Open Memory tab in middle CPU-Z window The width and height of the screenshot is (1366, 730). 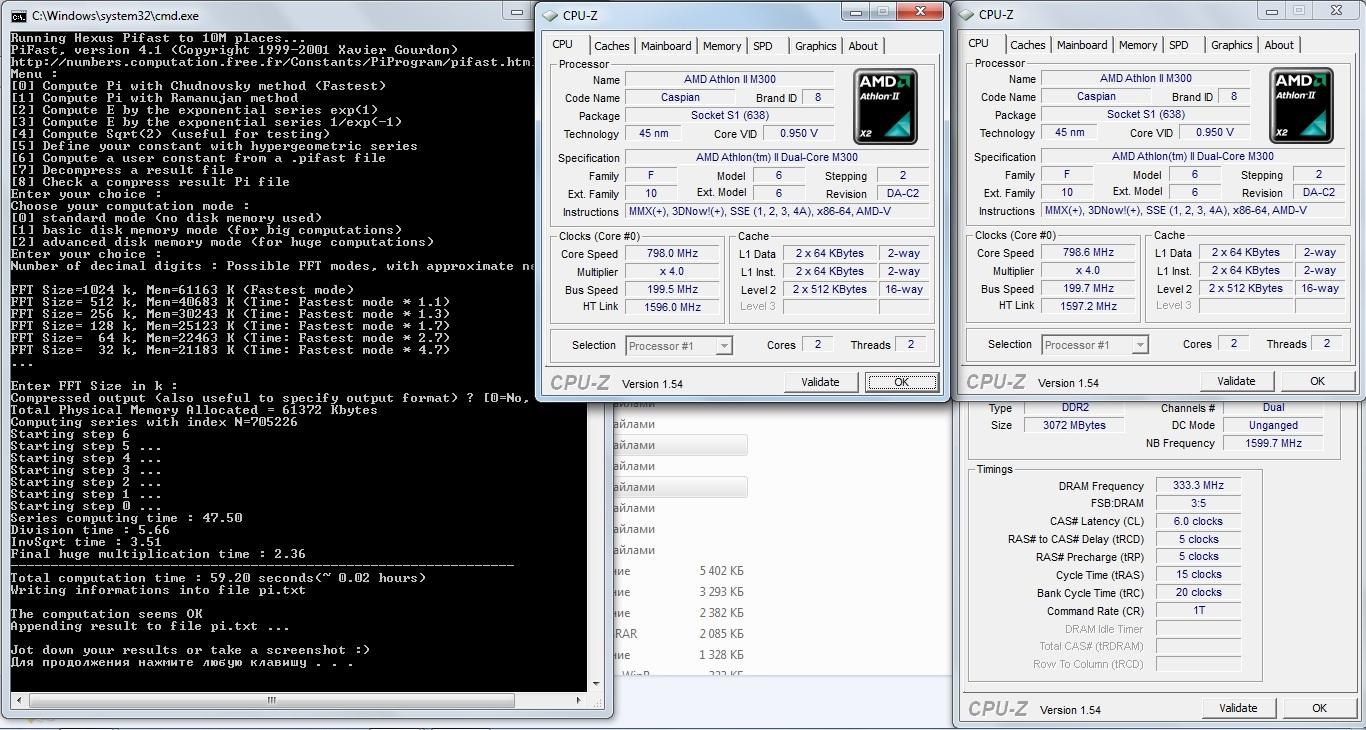(722, 46)
